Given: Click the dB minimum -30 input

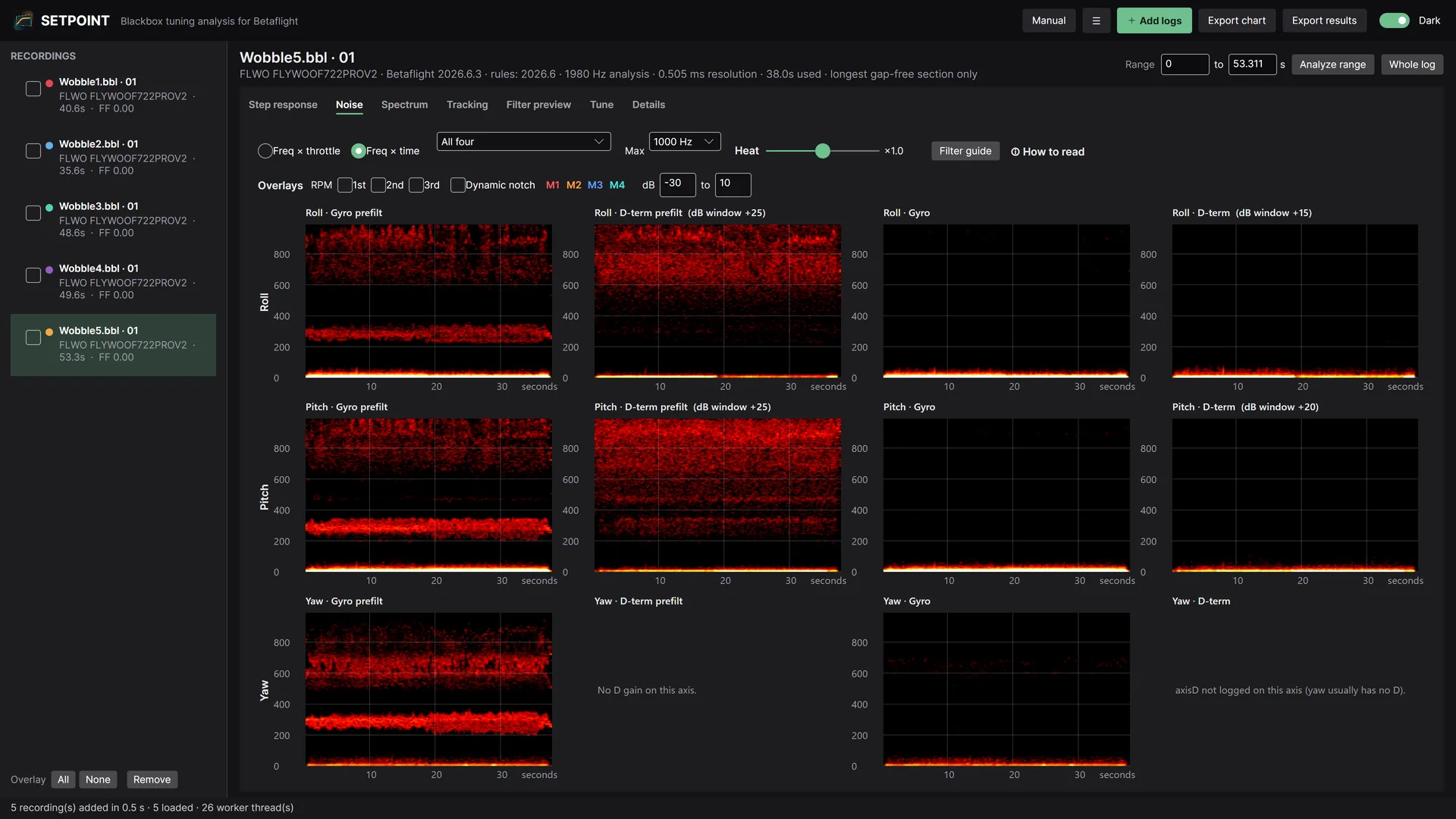Looking at the screenshot, I should (x=678, y=184).
